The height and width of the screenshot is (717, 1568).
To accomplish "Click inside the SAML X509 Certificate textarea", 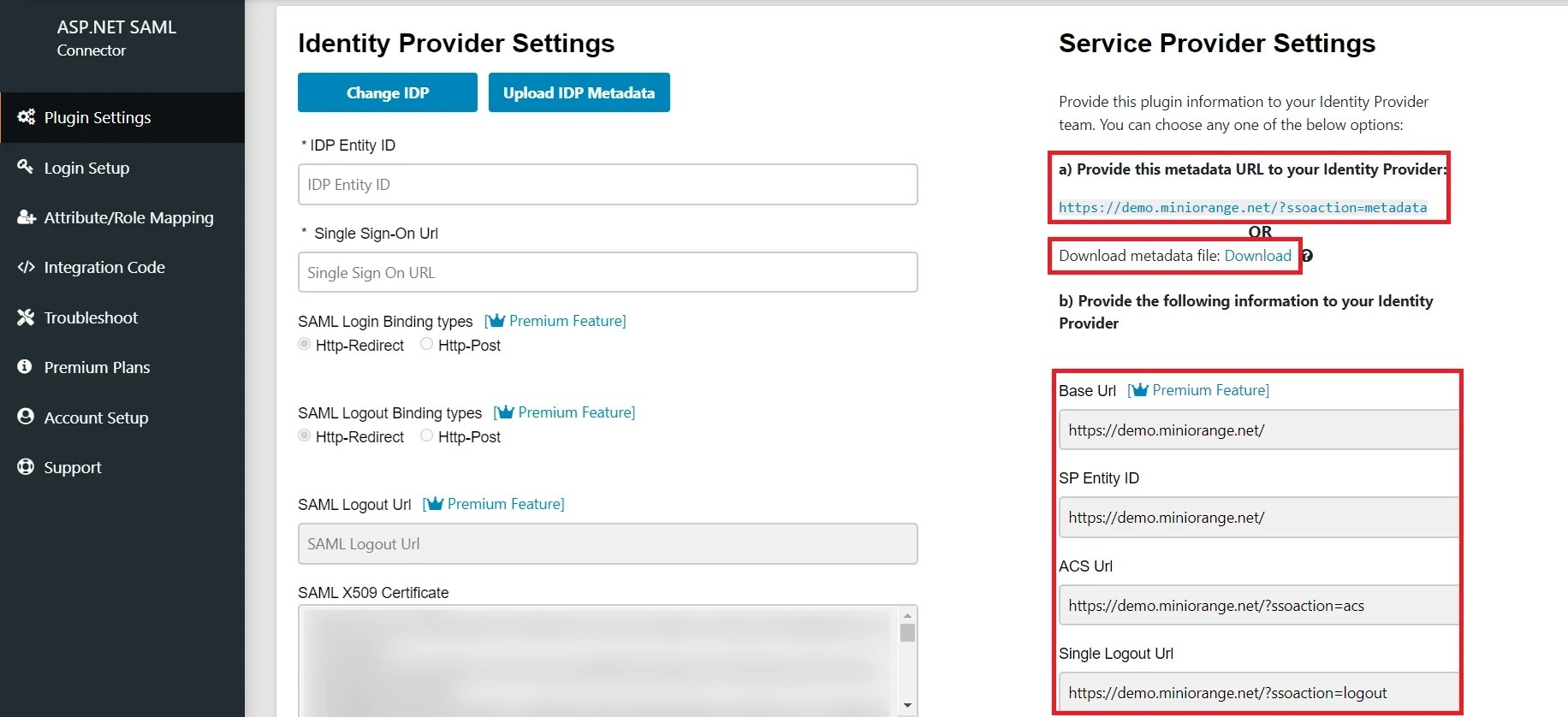I will click(x=597, y=661).
